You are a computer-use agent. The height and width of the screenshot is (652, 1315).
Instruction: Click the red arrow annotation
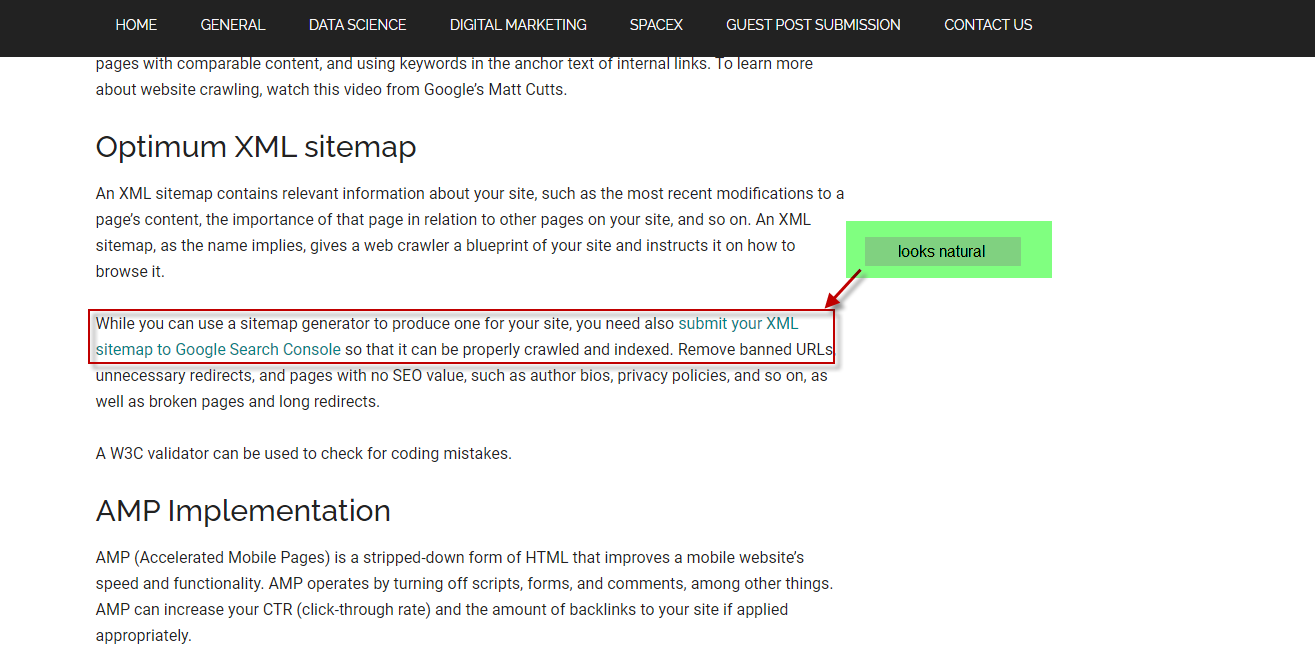click(842, 289)
